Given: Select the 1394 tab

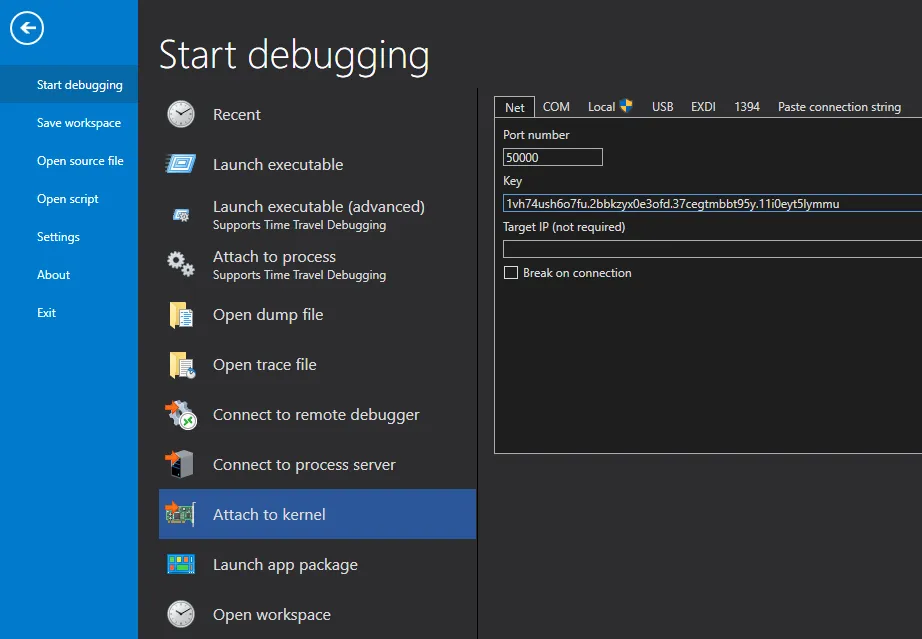Looking at the screenshot, I should click(x=747, y=106).
